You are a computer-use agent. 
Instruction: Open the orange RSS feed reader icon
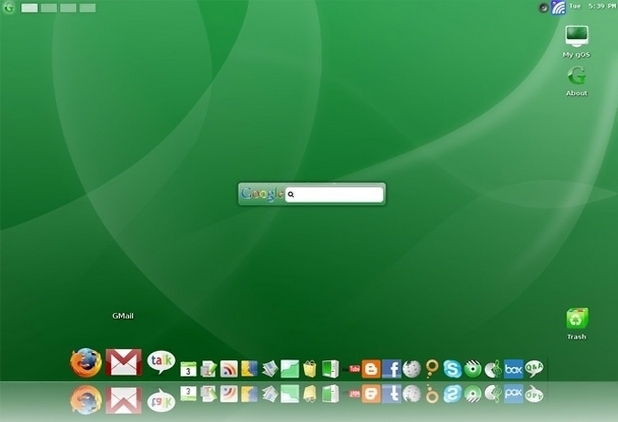click(229, 369)
